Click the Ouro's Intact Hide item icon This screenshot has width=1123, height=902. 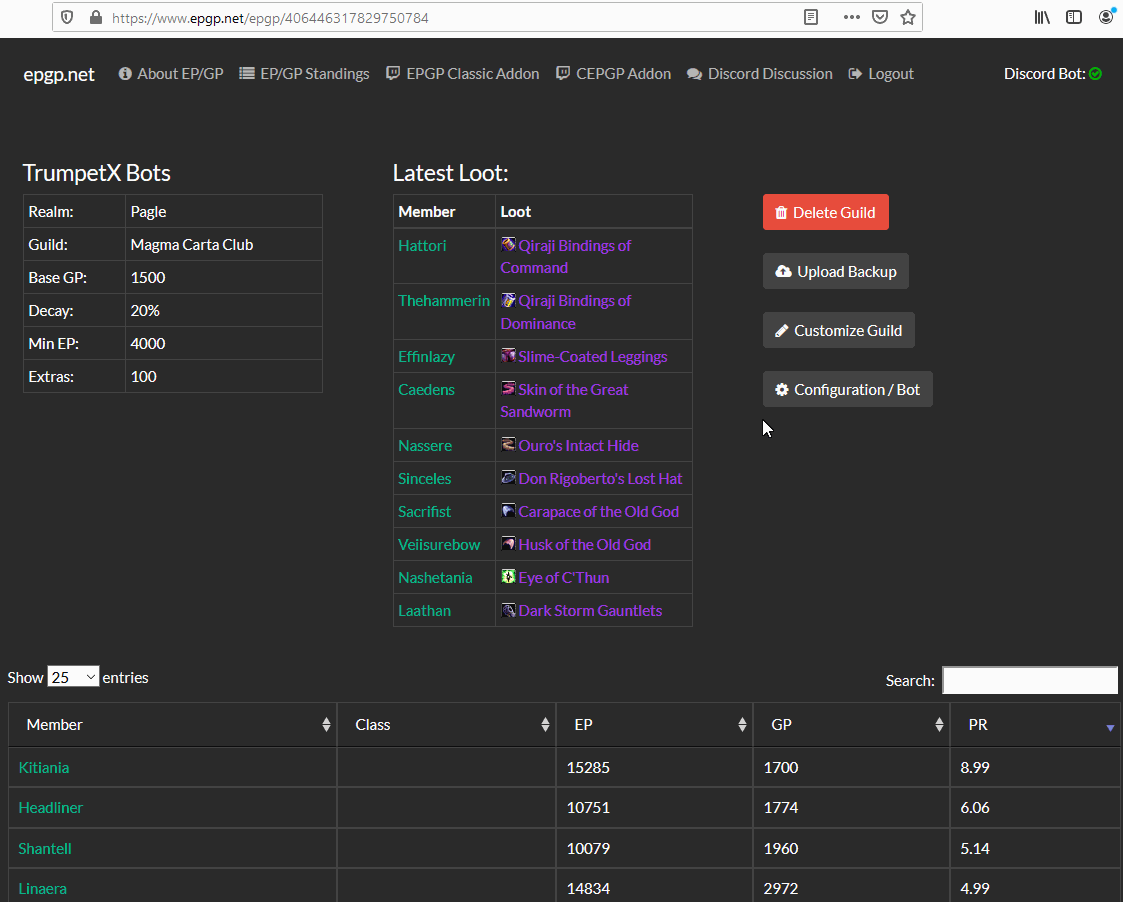[508, 445]
